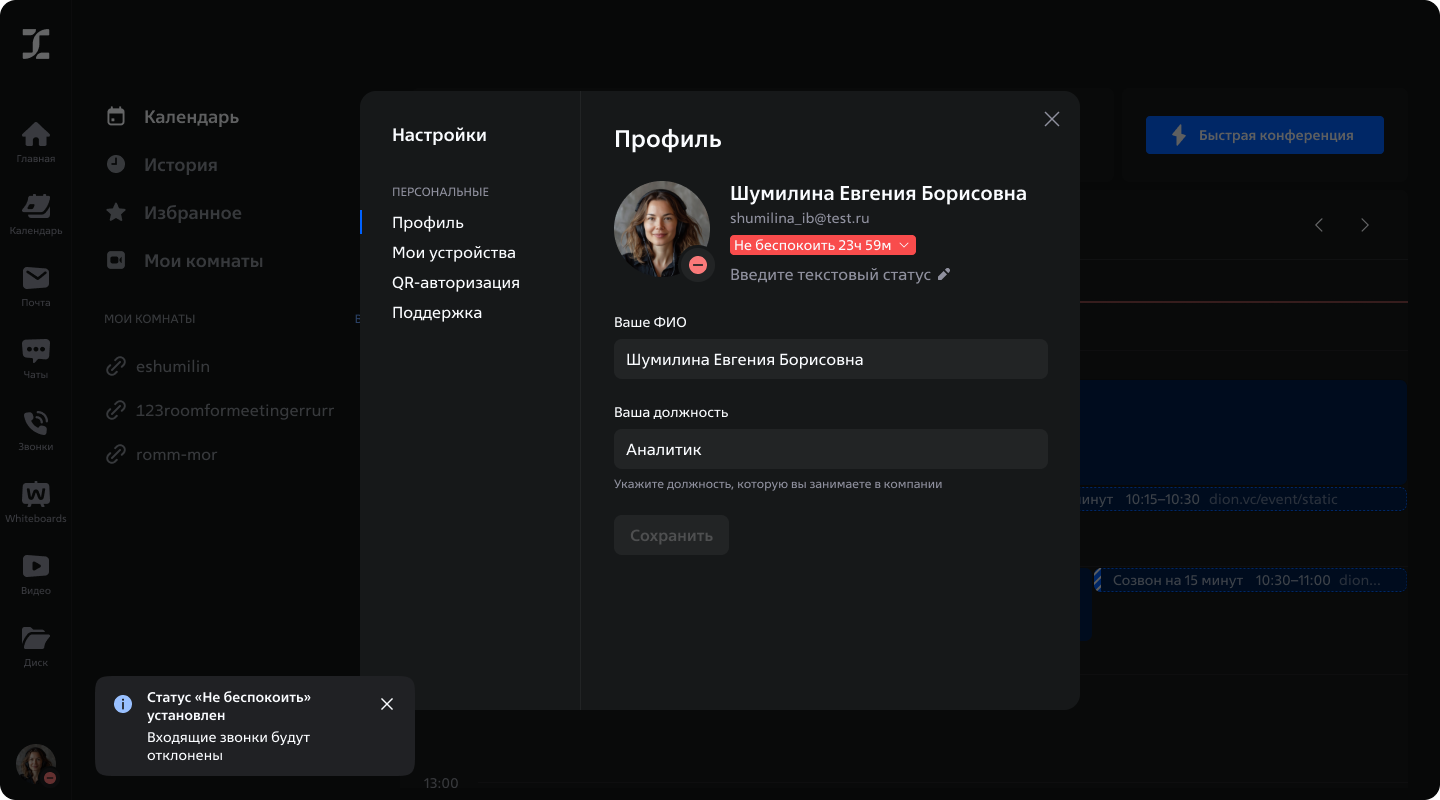Open the Звонки calls icon

36,429
